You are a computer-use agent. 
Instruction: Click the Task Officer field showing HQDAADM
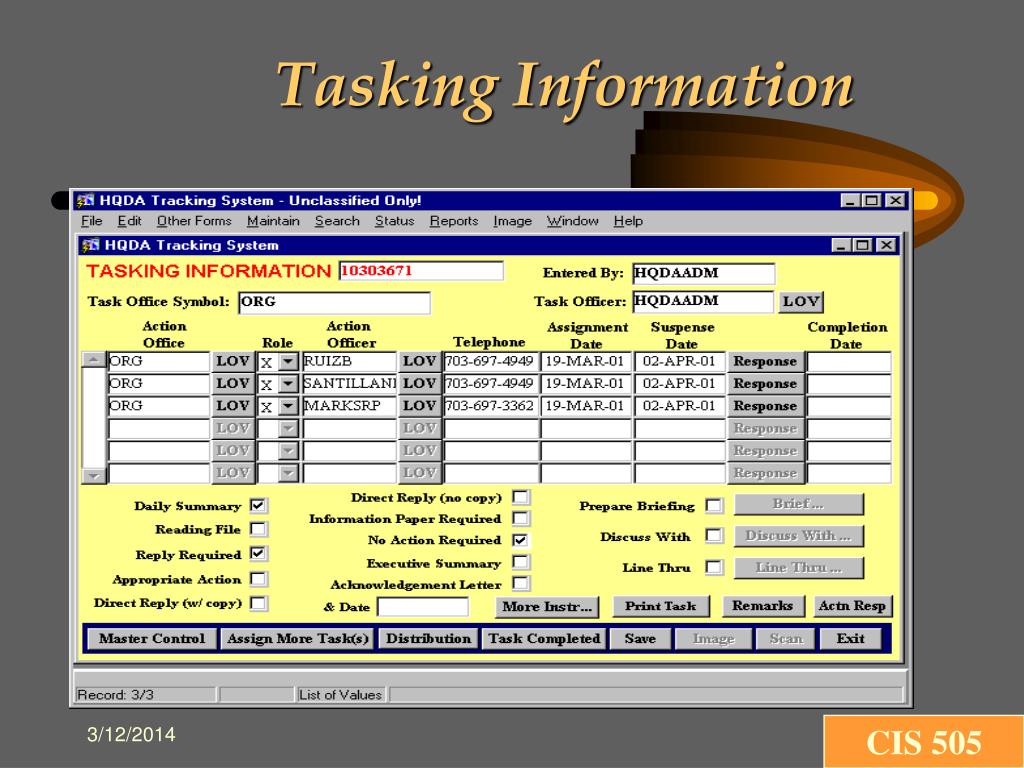[703, 302]
